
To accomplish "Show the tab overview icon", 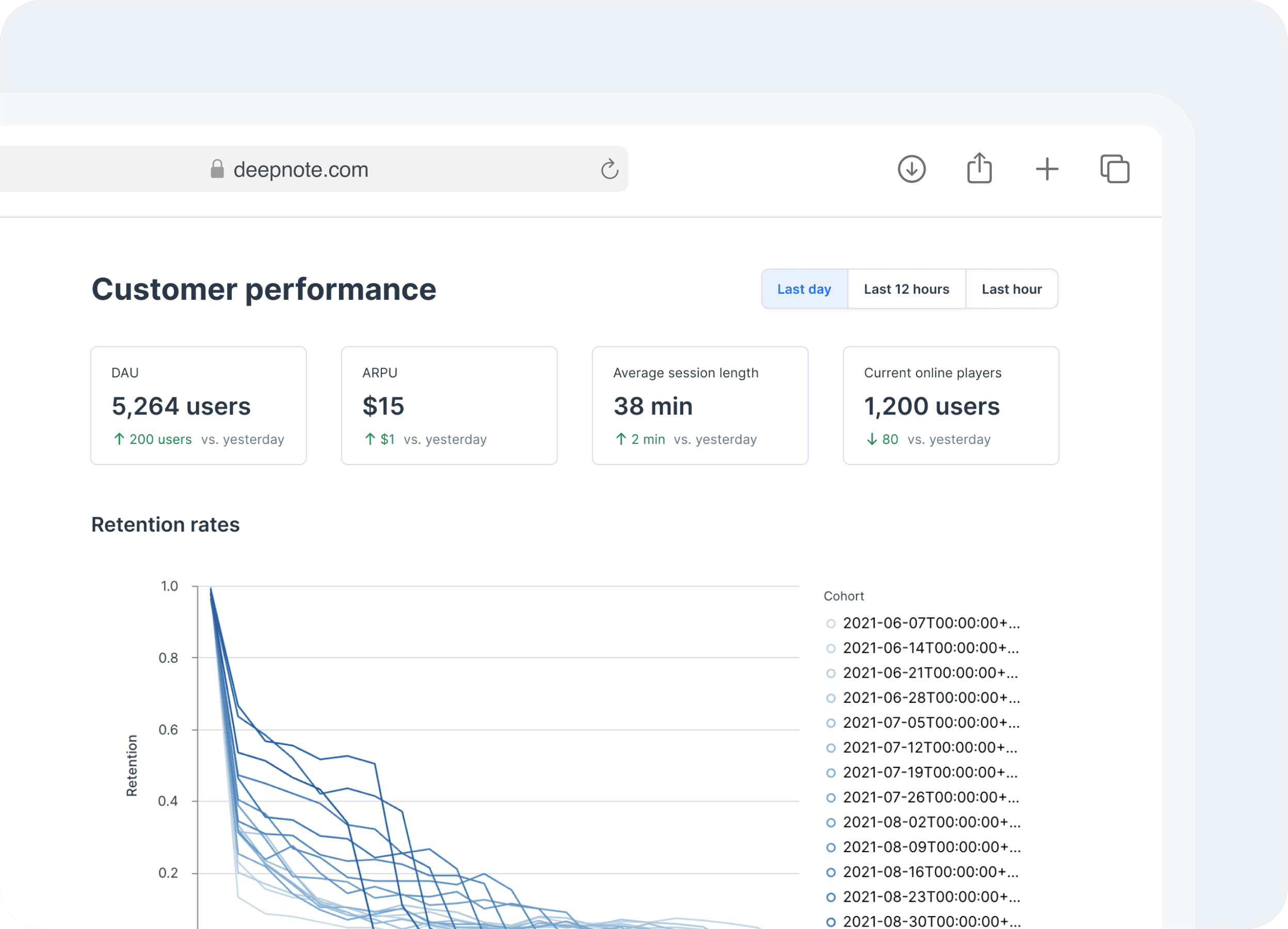I will pos(1115,169).
